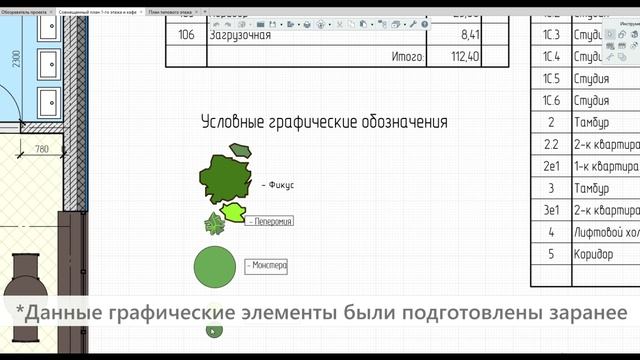The height and width of the screenshot is (360, 640).
Task: Click the 2300 vertical dimension on the plan
Action: [x=16, y=59]
